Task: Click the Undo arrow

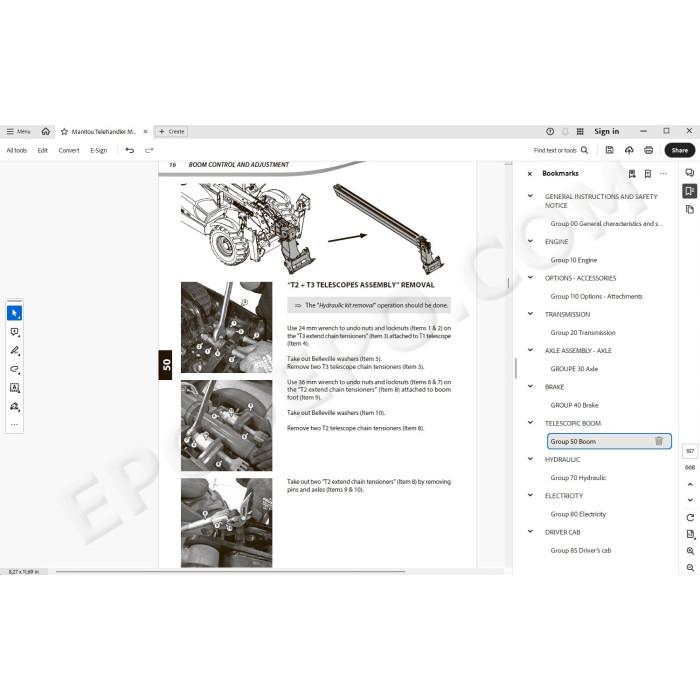Action: pos(129,150)
